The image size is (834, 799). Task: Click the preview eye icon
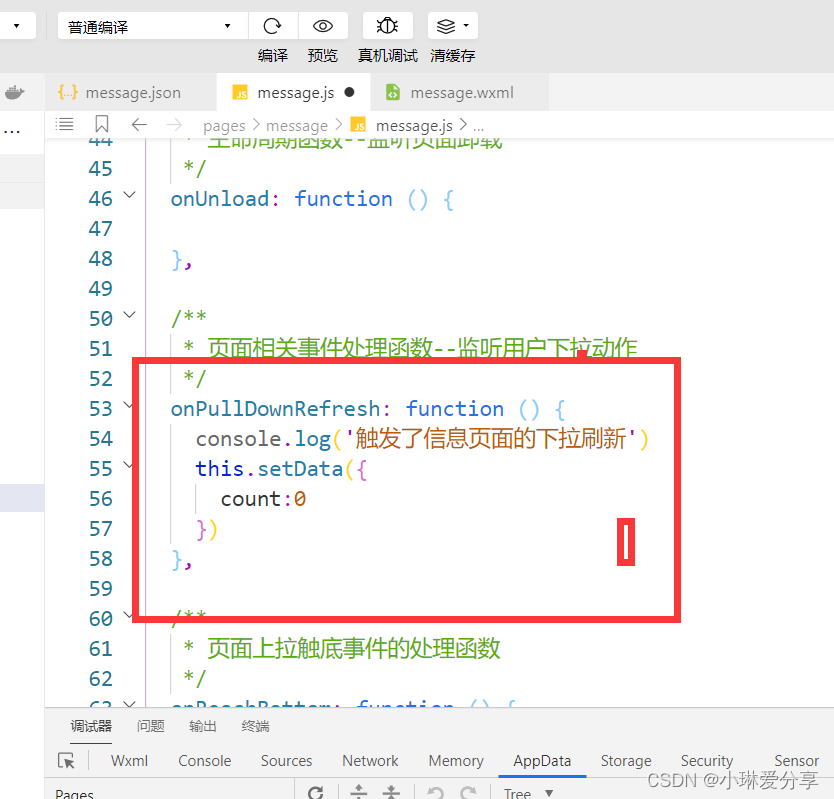tap(322, 26)
